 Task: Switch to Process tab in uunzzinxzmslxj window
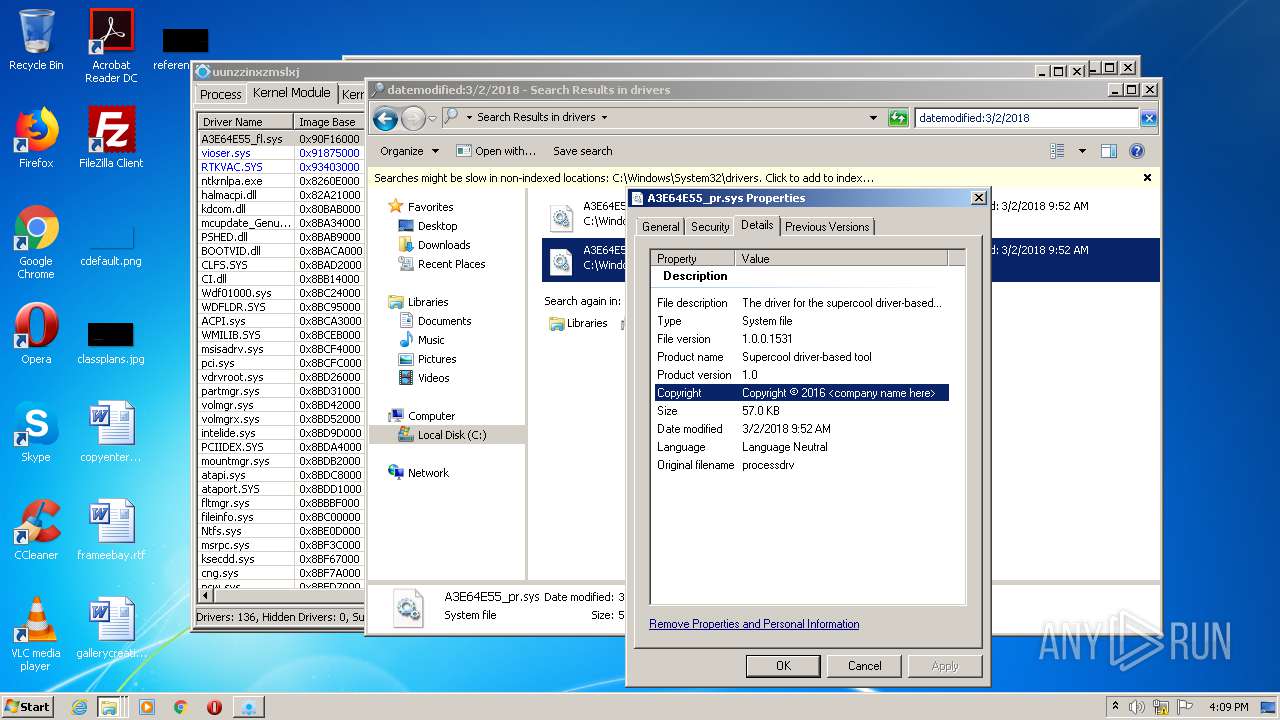pos(220,94)
